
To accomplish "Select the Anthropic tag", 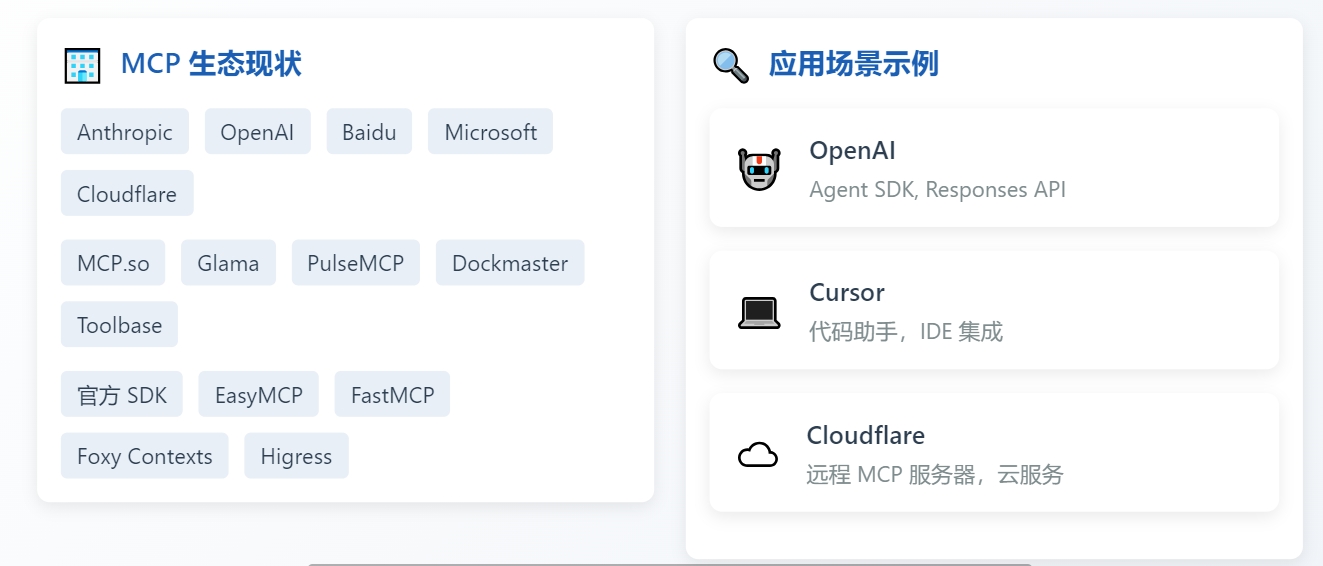I will (125, 132).
